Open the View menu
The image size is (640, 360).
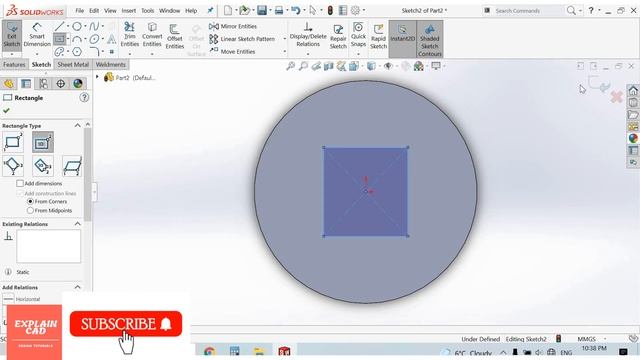click(110, 11)
